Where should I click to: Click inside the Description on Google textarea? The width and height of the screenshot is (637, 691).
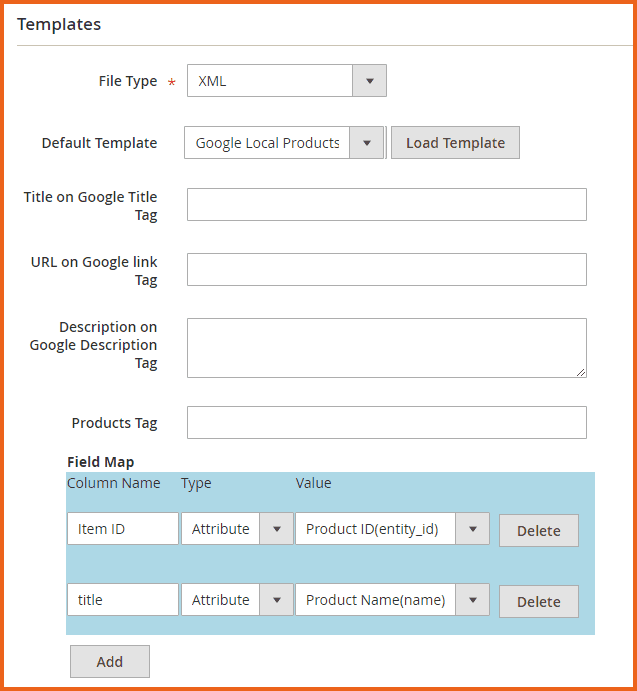pyautogui.click(x=386, y=347)
